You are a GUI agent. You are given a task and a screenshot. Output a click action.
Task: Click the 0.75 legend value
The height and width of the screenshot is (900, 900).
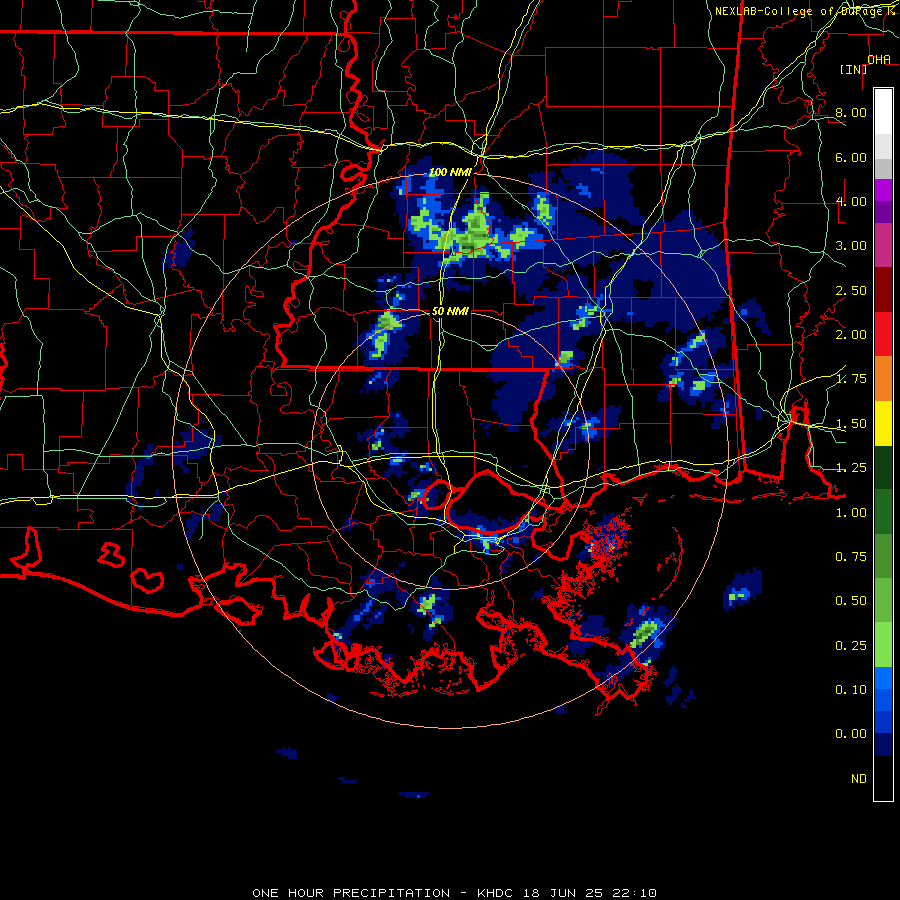click(x=851, y=557)
